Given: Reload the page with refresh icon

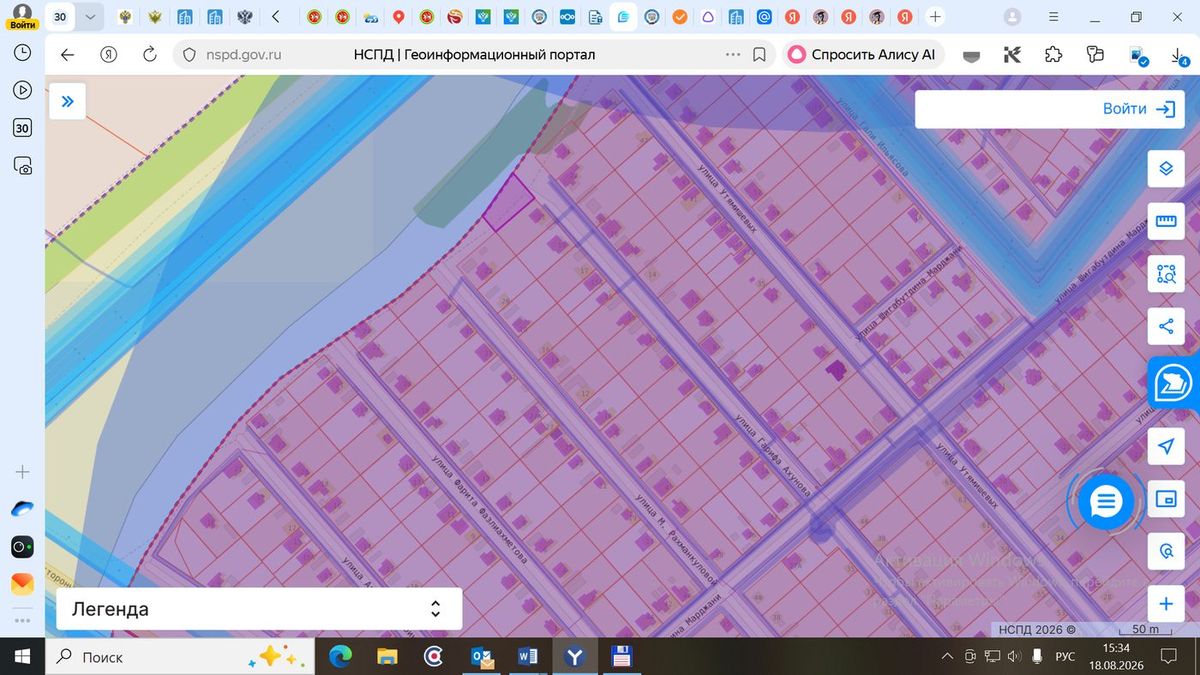Looking at the screenshot, I should click(150, 55).
